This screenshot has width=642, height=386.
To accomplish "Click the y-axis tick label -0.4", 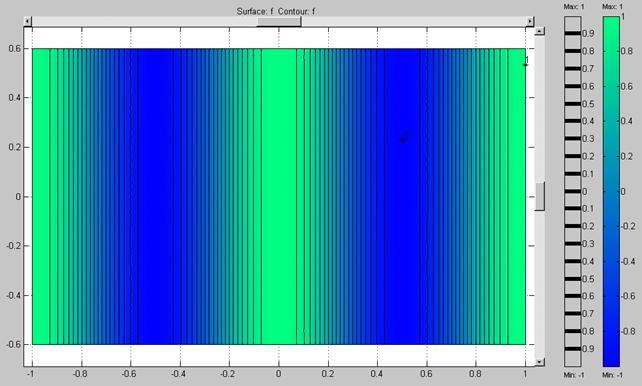I will pos(14,295).
